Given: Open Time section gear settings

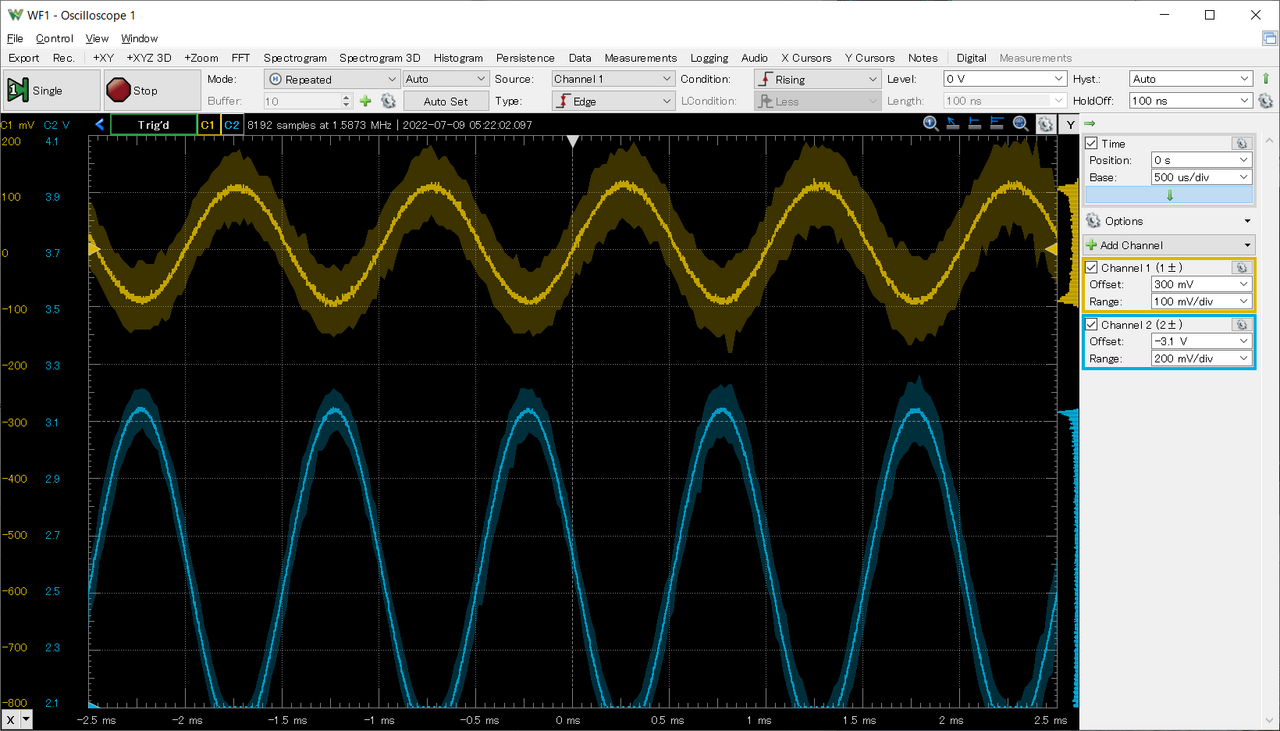Looking at the screenshot, I should point(1241,144).
